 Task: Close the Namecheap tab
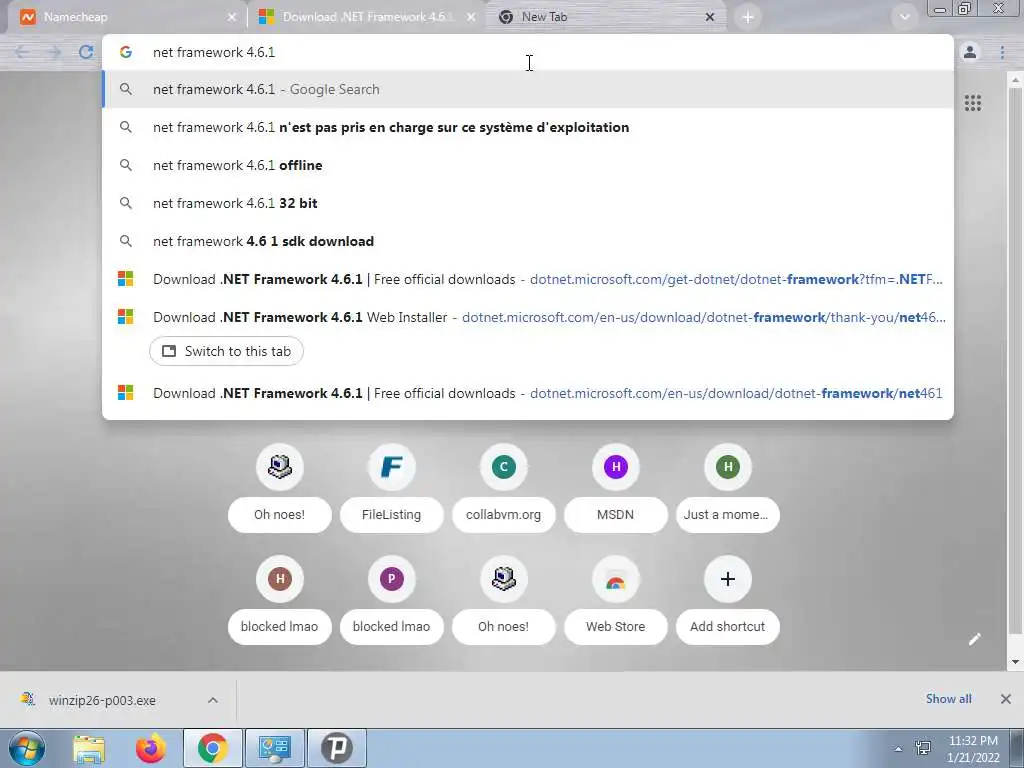232,18
